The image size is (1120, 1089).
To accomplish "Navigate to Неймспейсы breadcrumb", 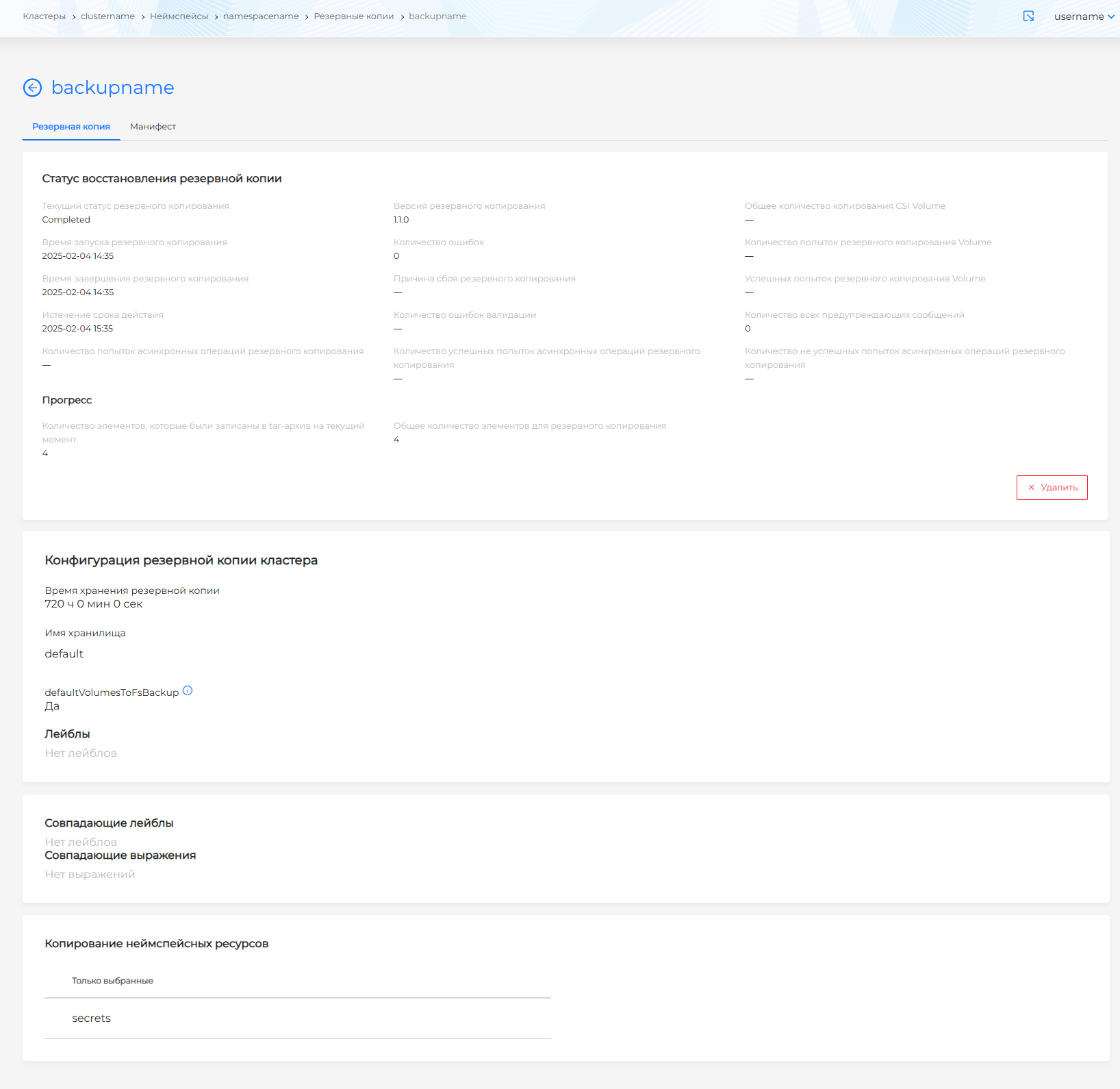I will tap(179, 16).
